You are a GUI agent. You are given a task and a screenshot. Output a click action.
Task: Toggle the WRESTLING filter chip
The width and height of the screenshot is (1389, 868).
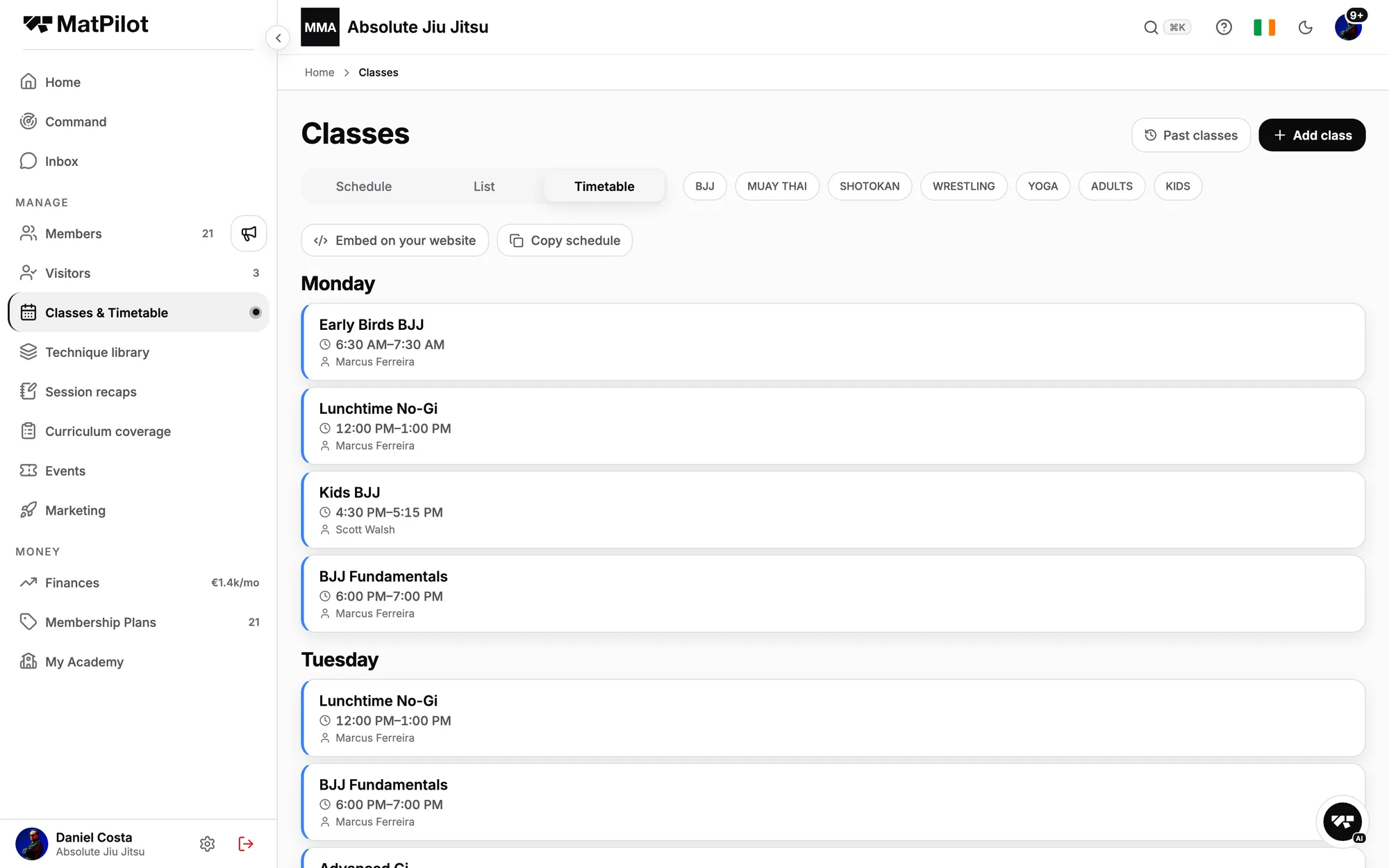point(964,186)
